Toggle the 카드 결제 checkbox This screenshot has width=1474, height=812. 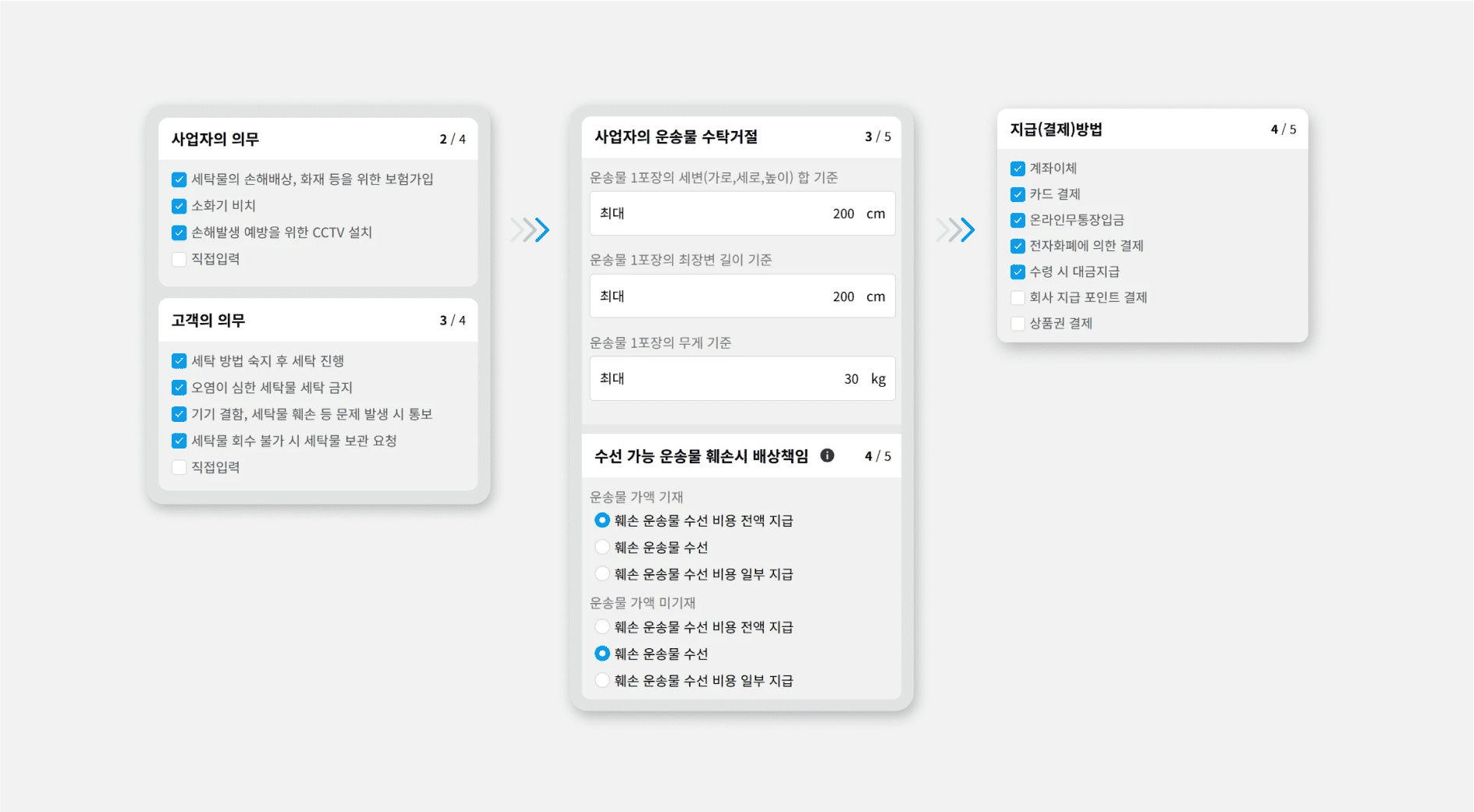tap(1018, 194)
